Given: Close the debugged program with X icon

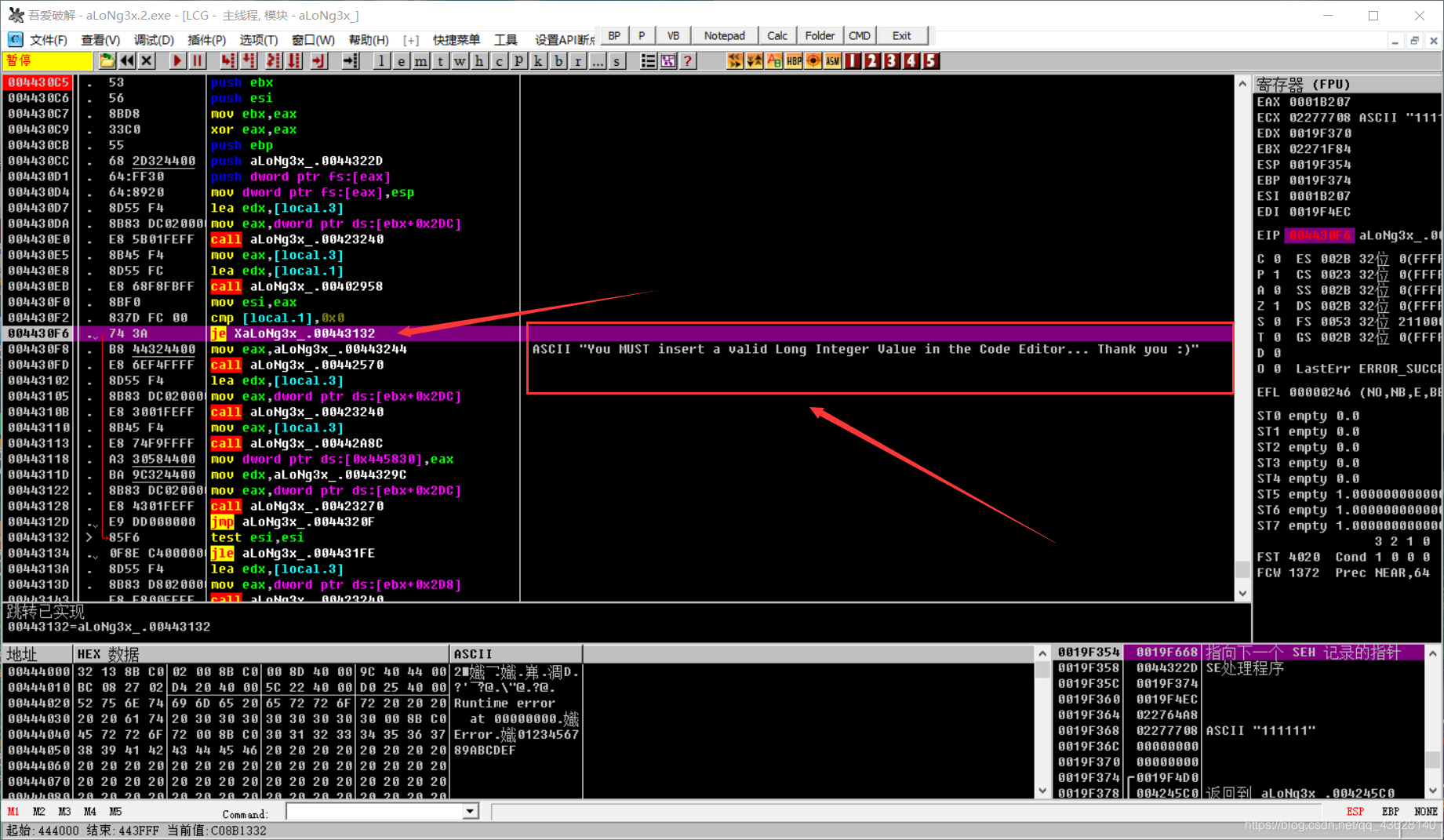Looking at the screenshot, I should (147, 60).
